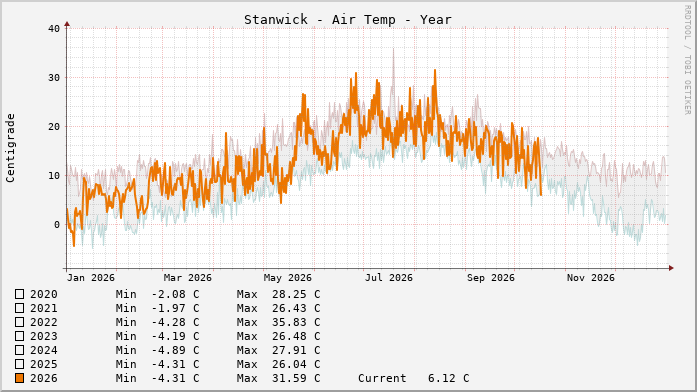This screenshot has height=392, width=697.
Task: Click the 2025 legend color box
Action: [20, 364]
